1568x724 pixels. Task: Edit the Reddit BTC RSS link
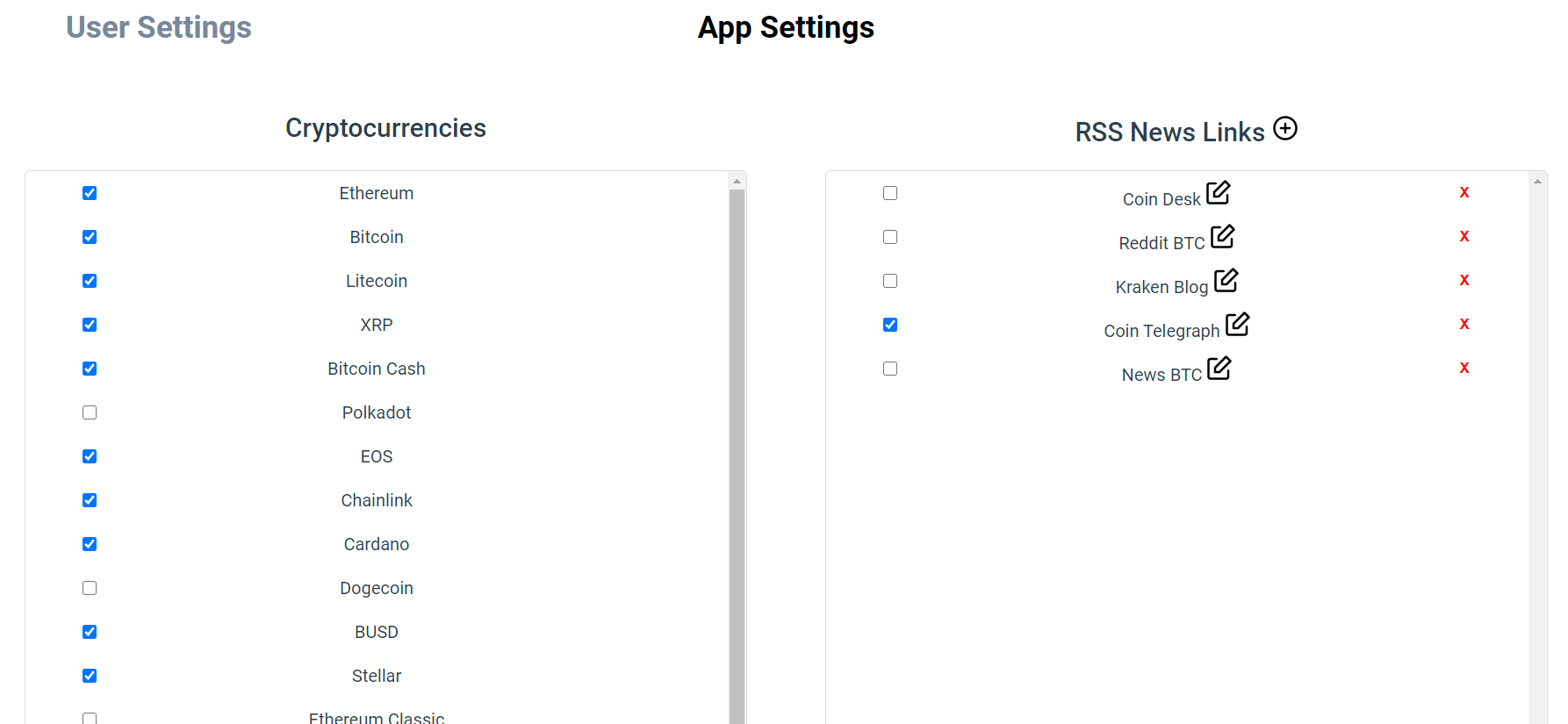1223,236
